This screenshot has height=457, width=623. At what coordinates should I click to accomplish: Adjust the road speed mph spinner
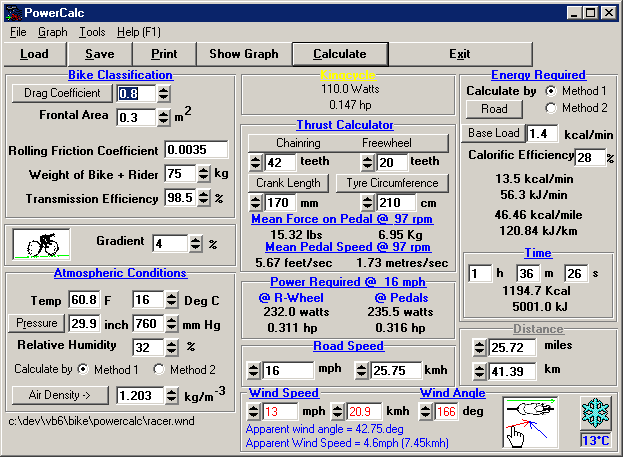253,370
